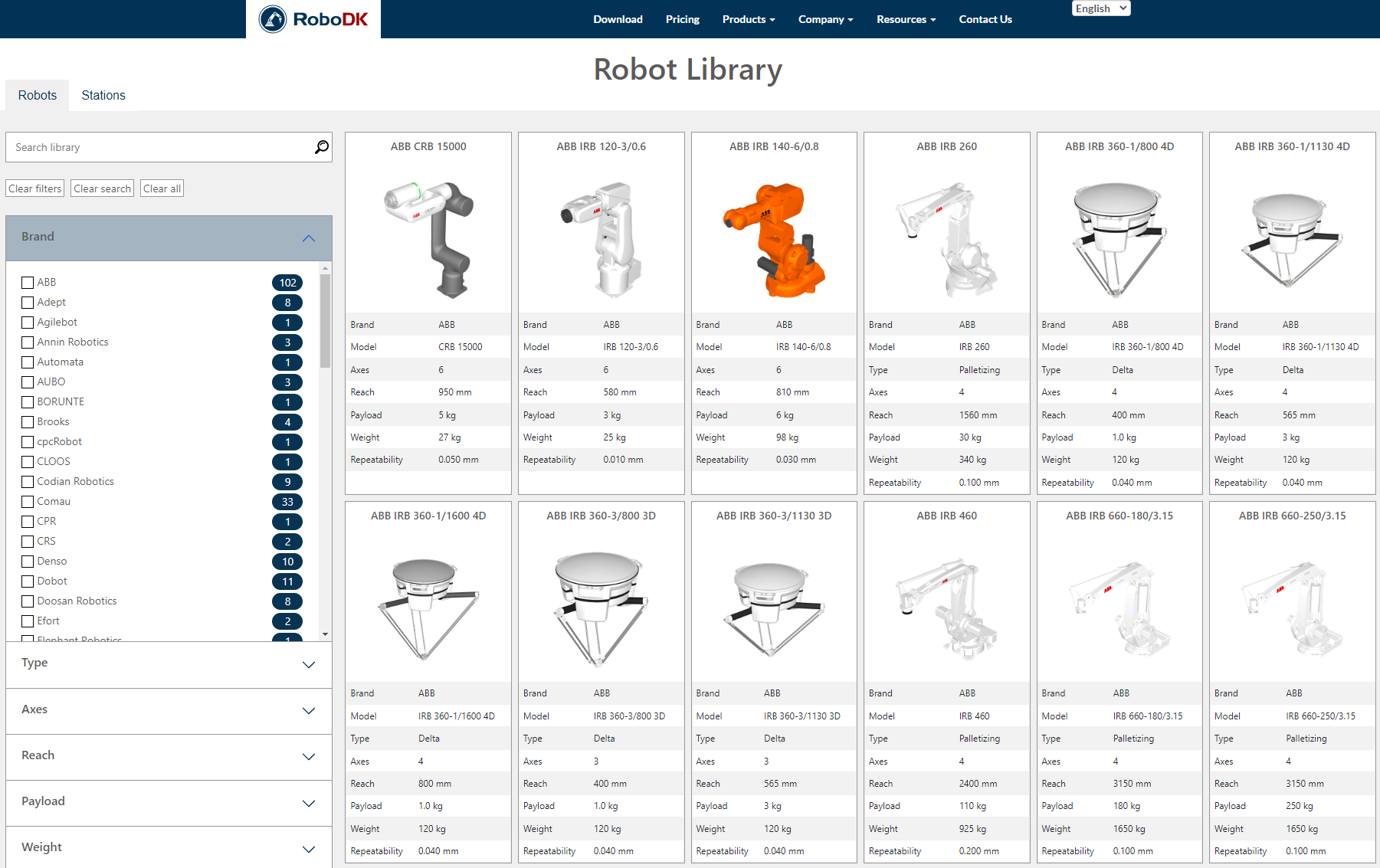1380x868 pixels.
Task: Expand the Type filter section
Action: 309,664
